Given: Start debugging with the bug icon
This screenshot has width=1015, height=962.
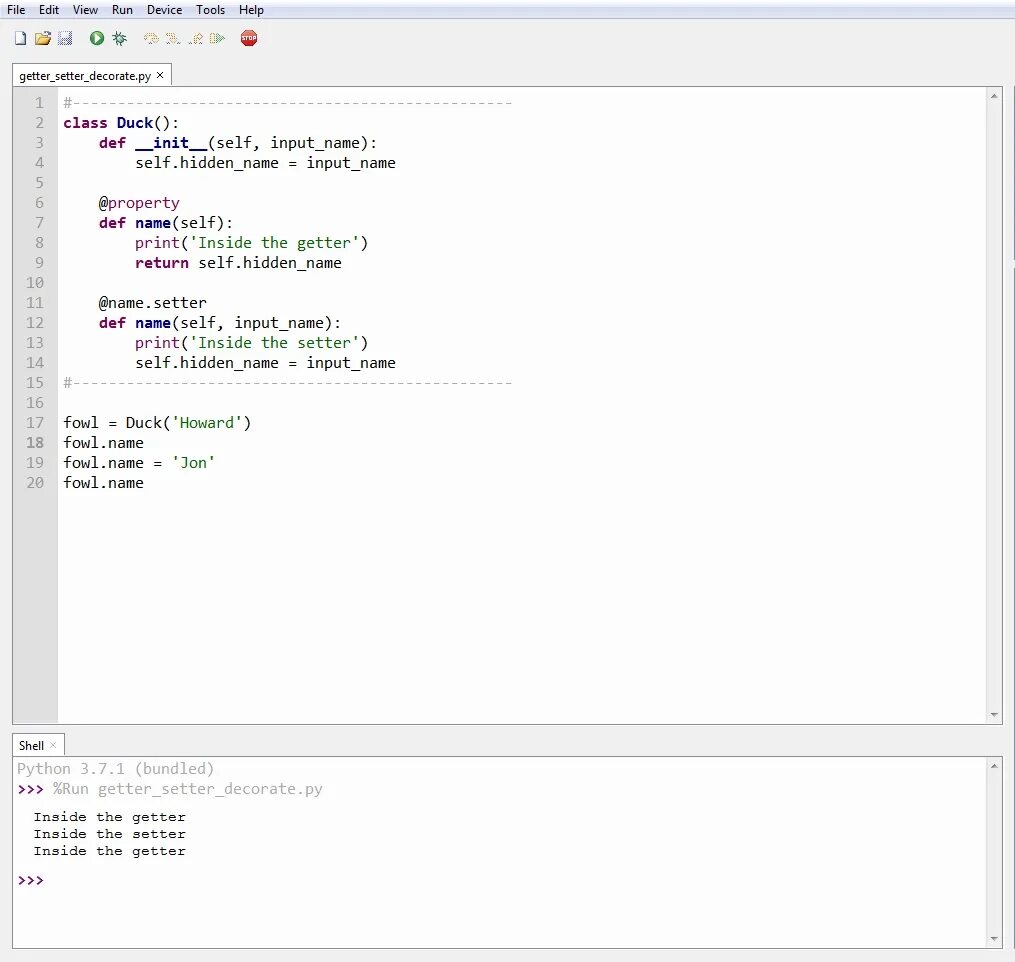Looking at the screenshot, I should coord(120,38).
